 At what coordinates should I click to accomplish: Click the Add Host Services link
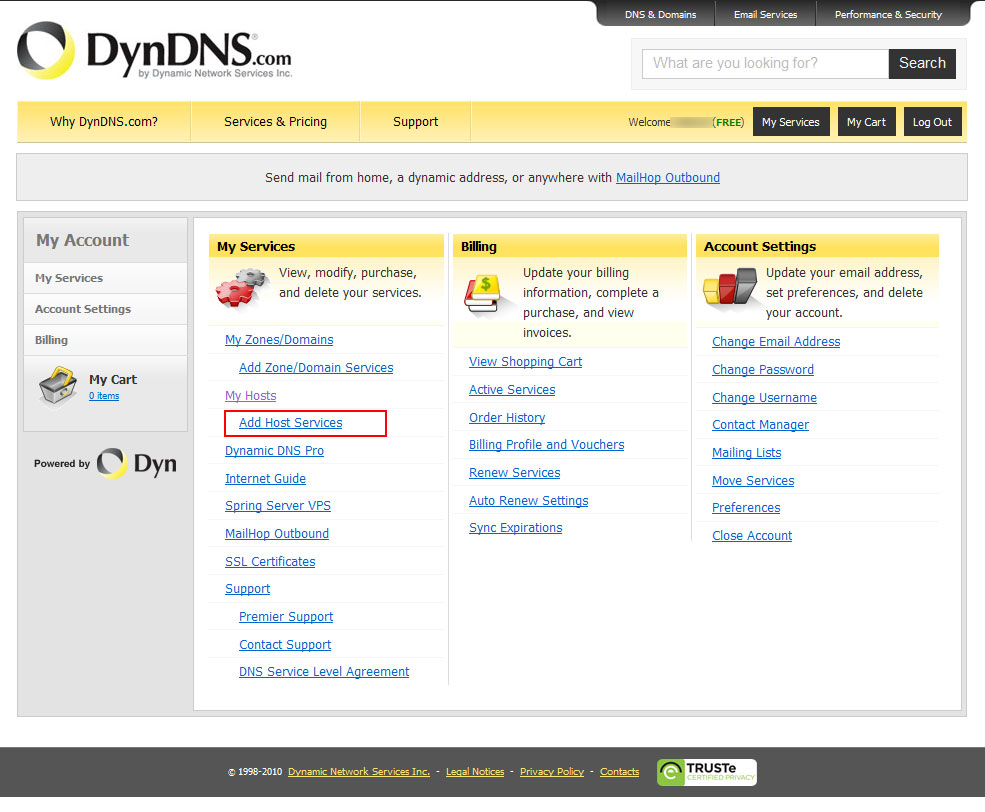tap(290, 423)
